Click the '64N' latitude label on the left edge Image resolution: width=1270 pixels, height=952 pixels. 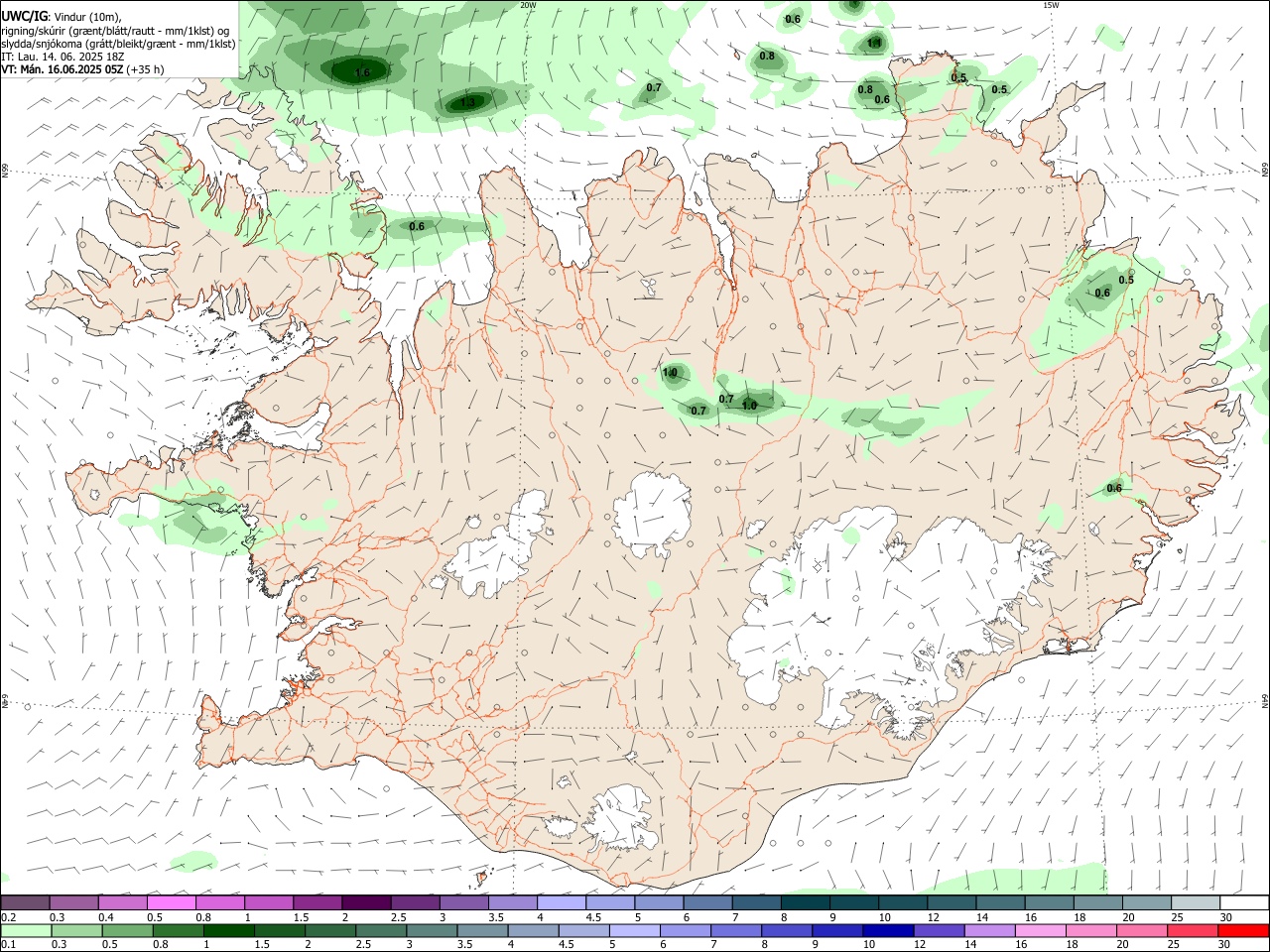(x=5, y=701)
